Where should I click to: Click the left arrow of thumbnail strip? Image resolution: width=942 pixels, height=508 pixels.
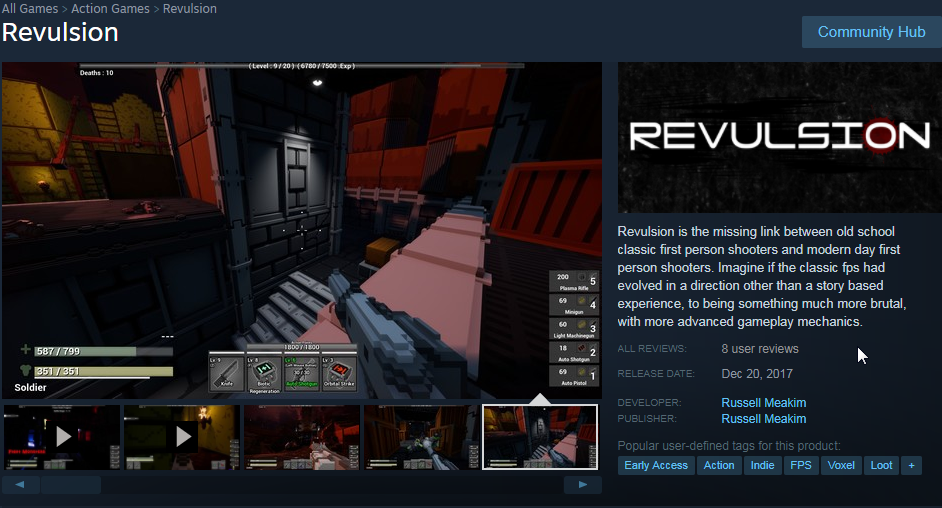(x=20, y=485)
